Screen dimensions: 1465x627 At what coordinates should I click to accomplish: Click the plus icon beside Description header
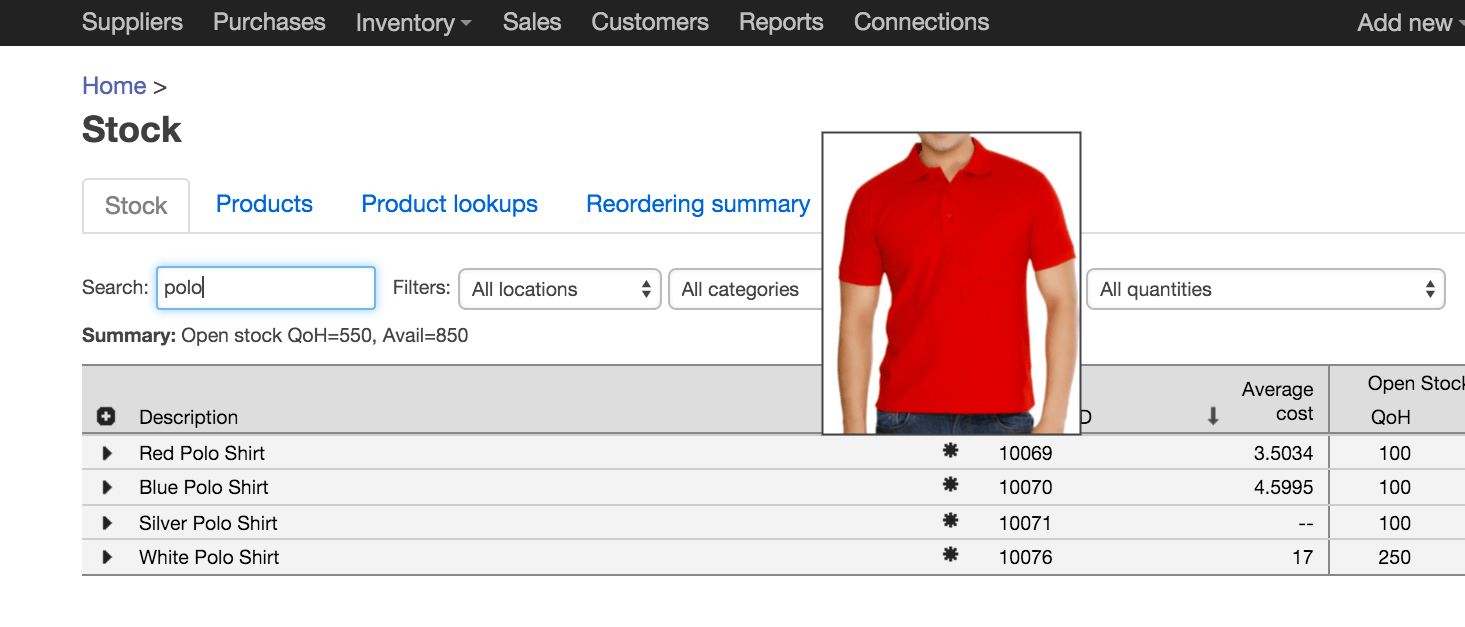click(x=106, y=416)
